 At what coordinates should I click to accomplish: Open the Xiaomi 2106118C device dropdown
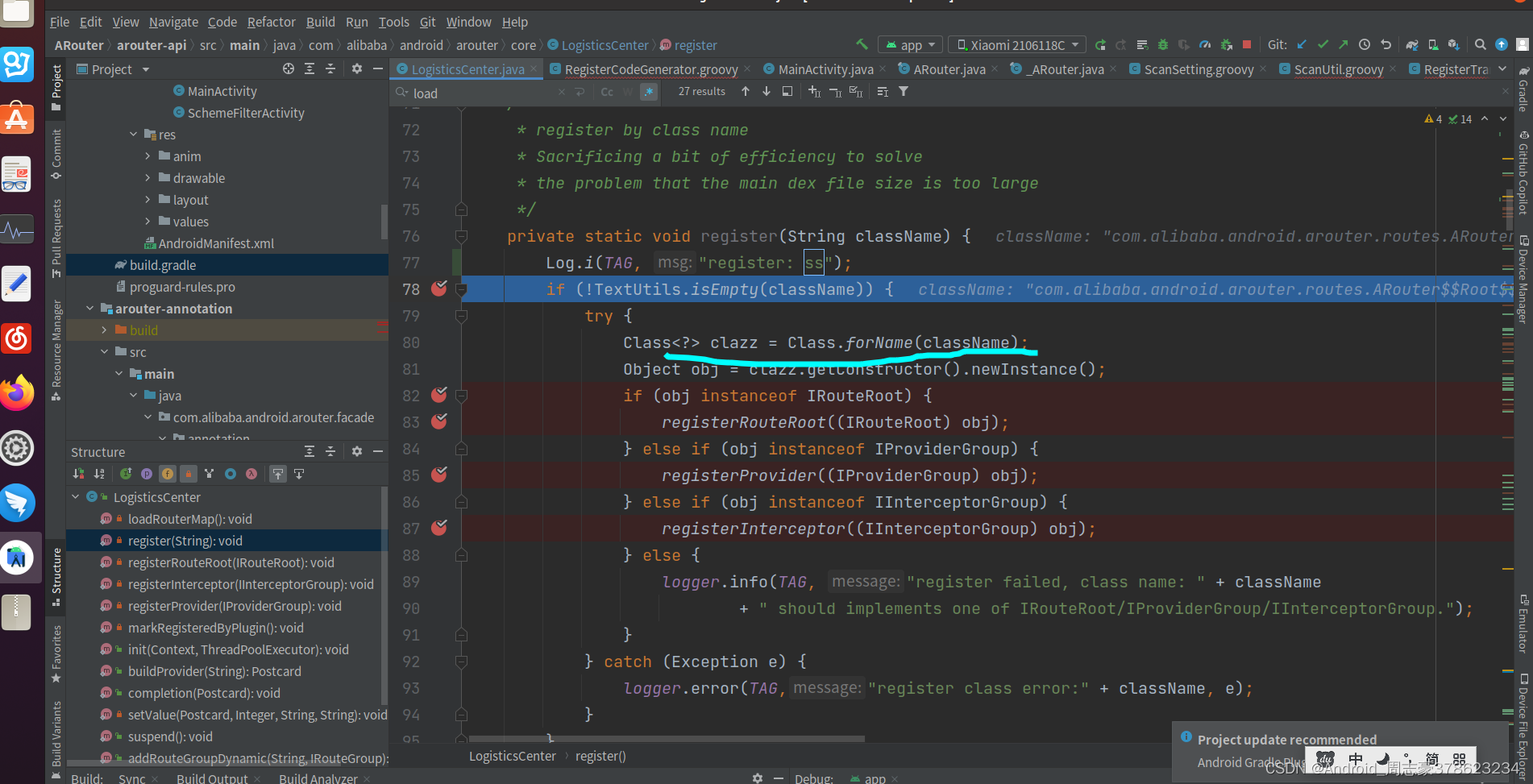point(1017,45)
